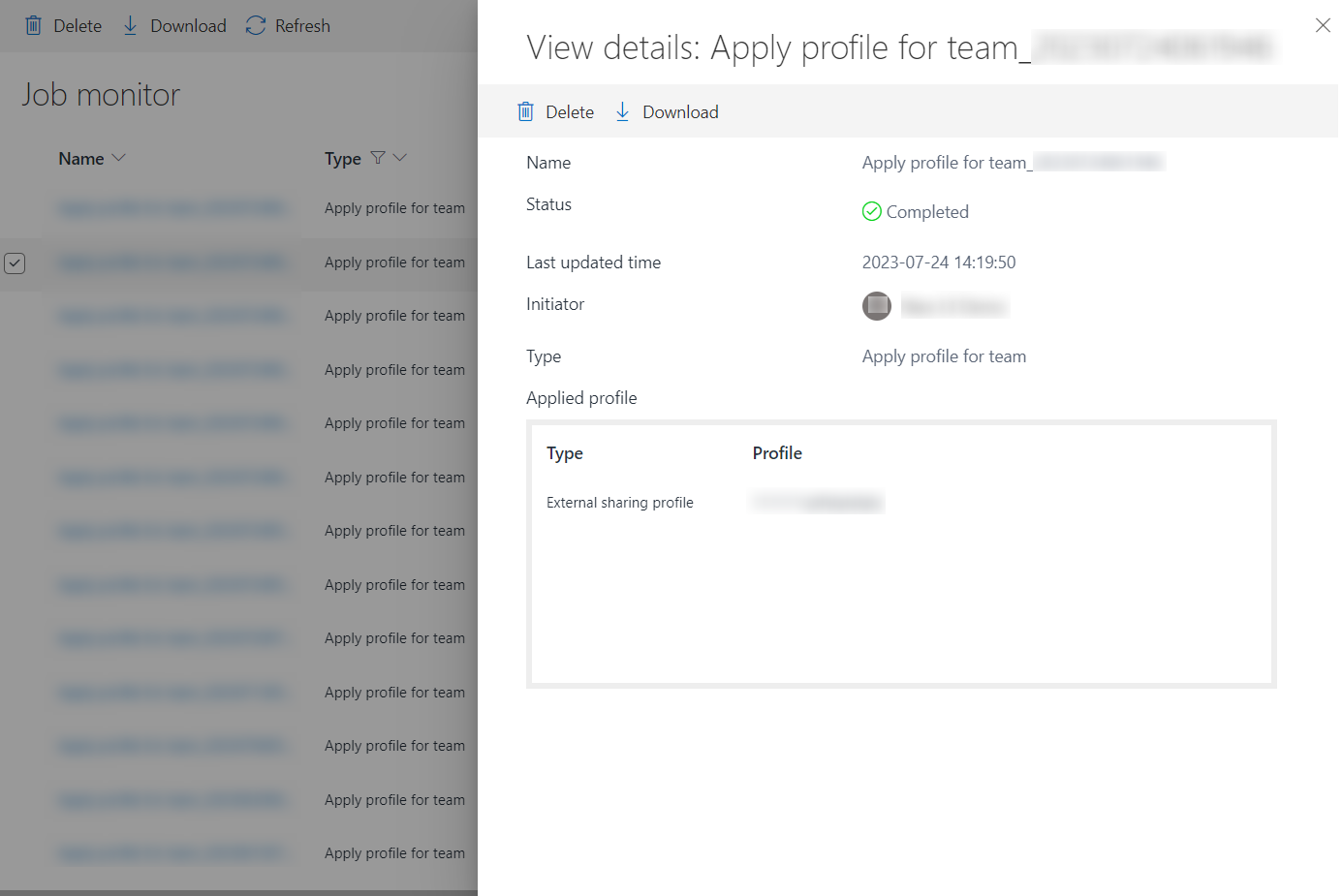Close the View details panel
Screen dimensions: 1343x896
[x=1323, y=25]
